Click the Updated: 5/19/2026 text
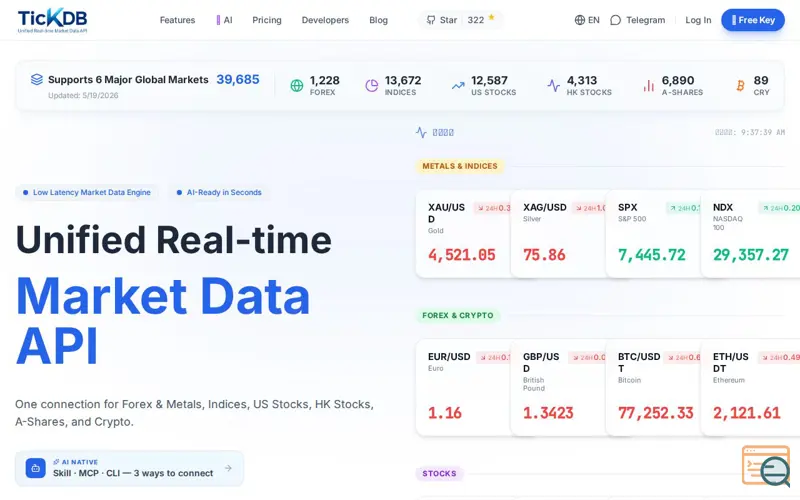 pos(83,95)
